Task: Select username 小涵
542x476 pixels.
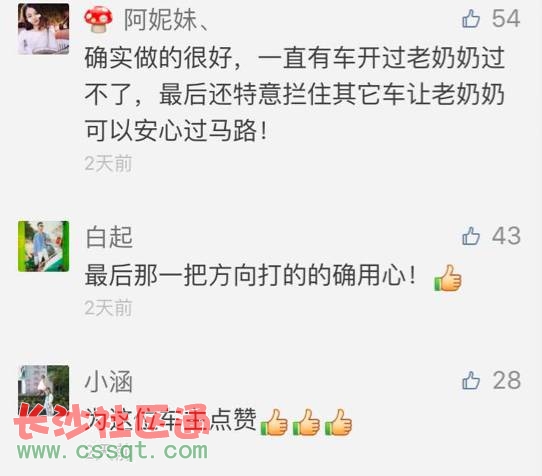Action: click(109, 382)
